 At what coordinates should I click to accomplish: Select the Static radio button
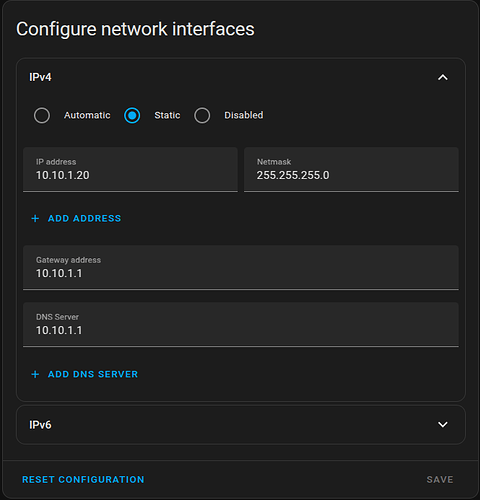coord(132,115)
